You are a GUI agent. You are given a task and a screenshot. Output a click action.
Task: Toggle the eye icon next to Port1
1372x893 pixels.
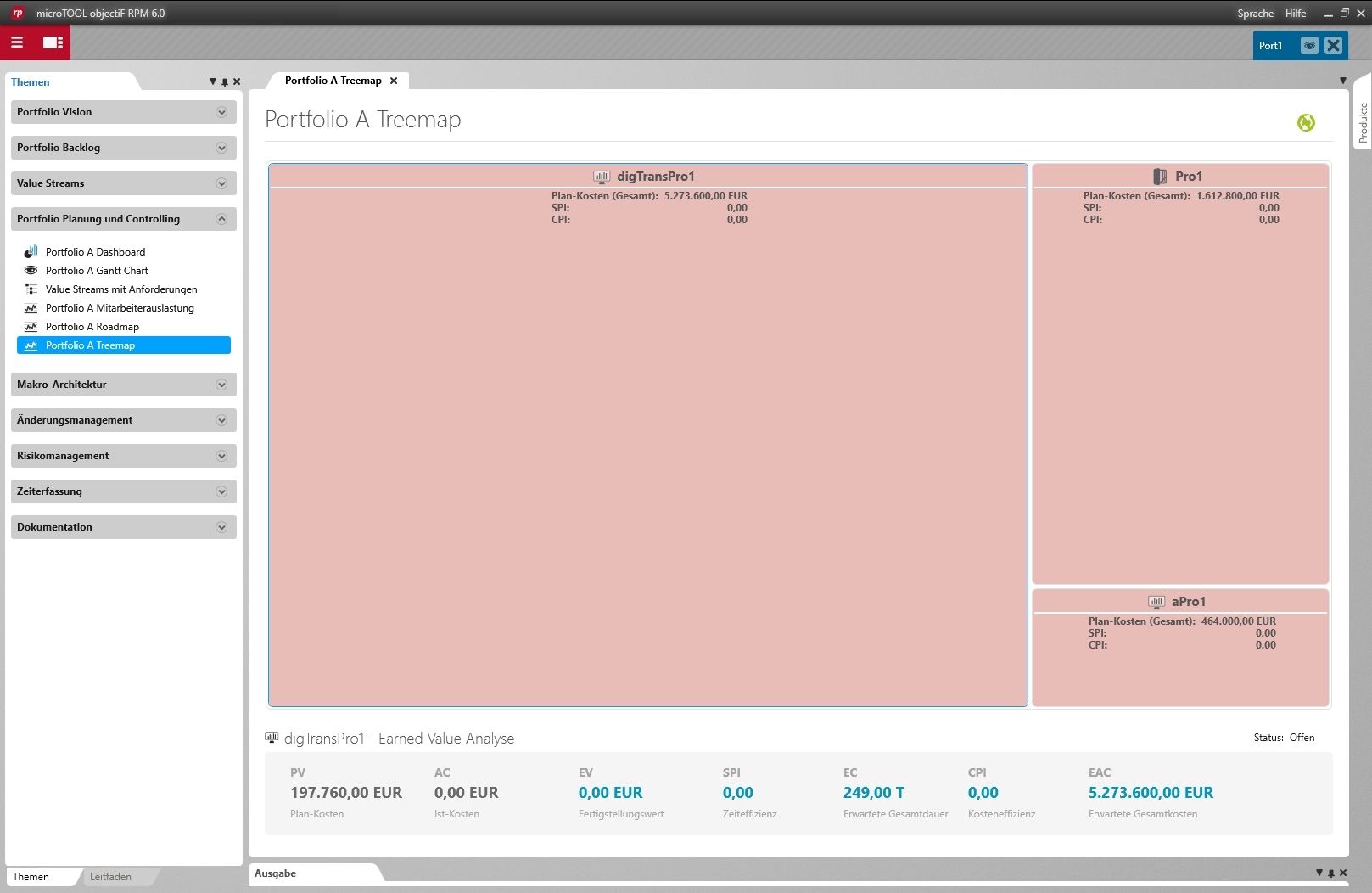[x=1309, y=46]
